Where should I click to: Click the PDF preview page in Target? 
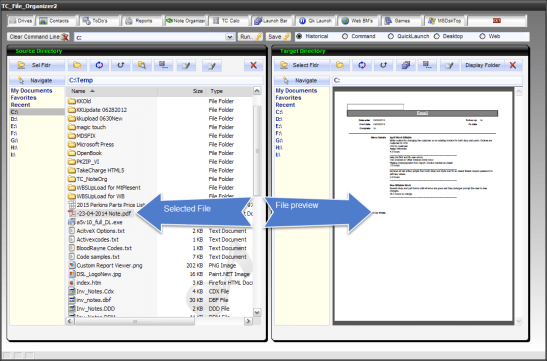[423, 206]
